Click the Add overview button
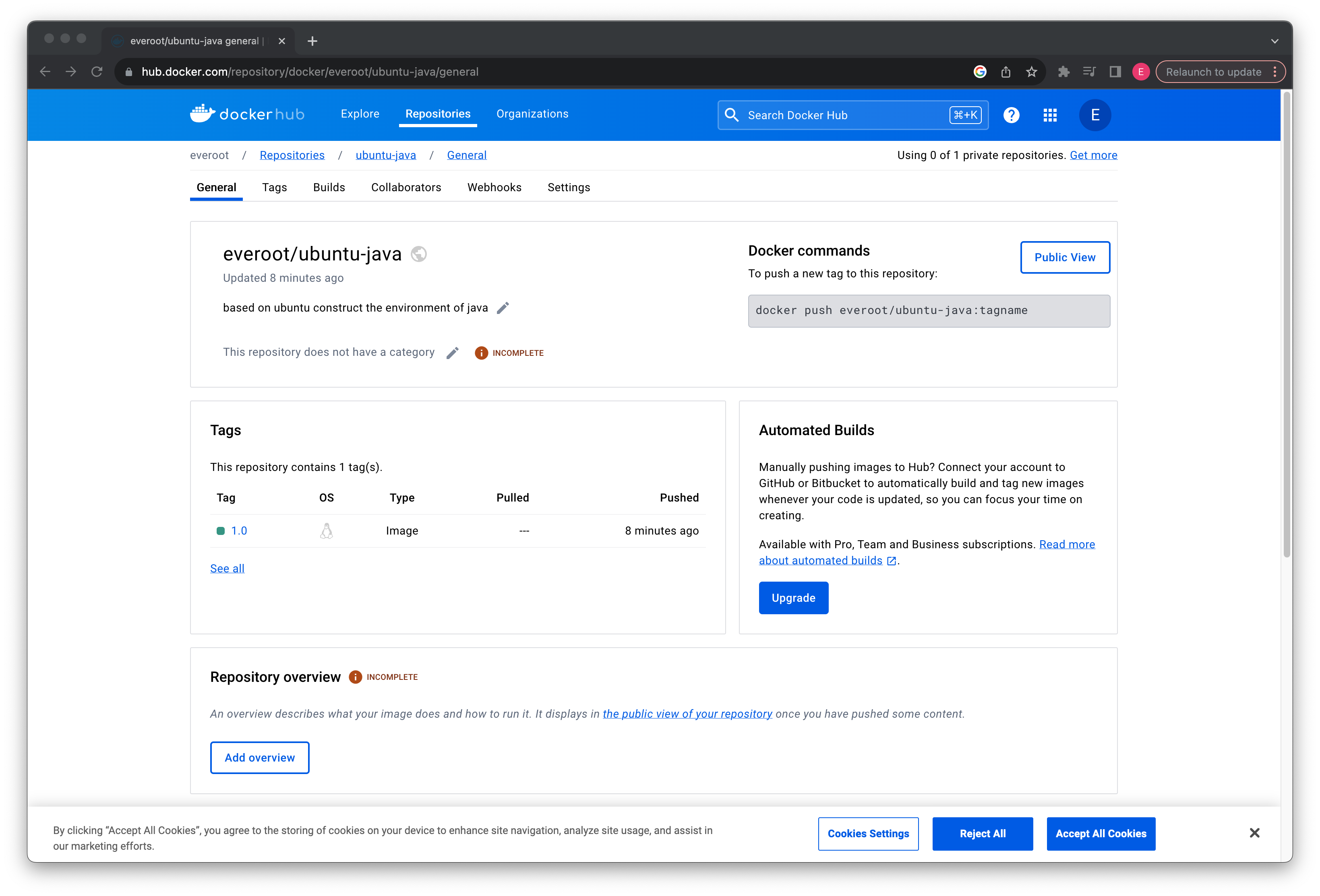The width and height of the screenshot is (1320, 896). pos(260,758)
